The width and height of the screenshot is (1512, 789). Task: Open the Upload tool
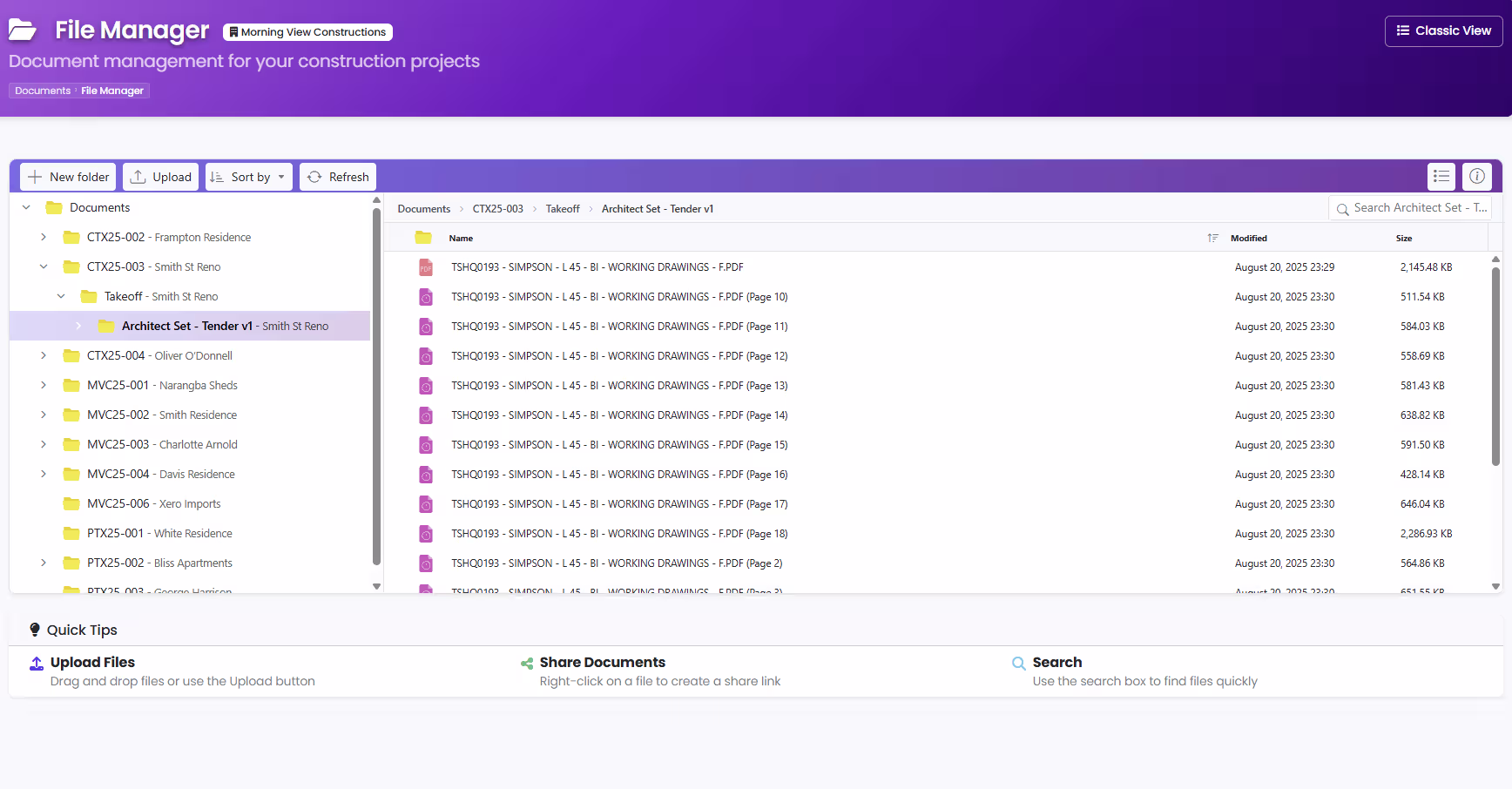tap(160, 177)
